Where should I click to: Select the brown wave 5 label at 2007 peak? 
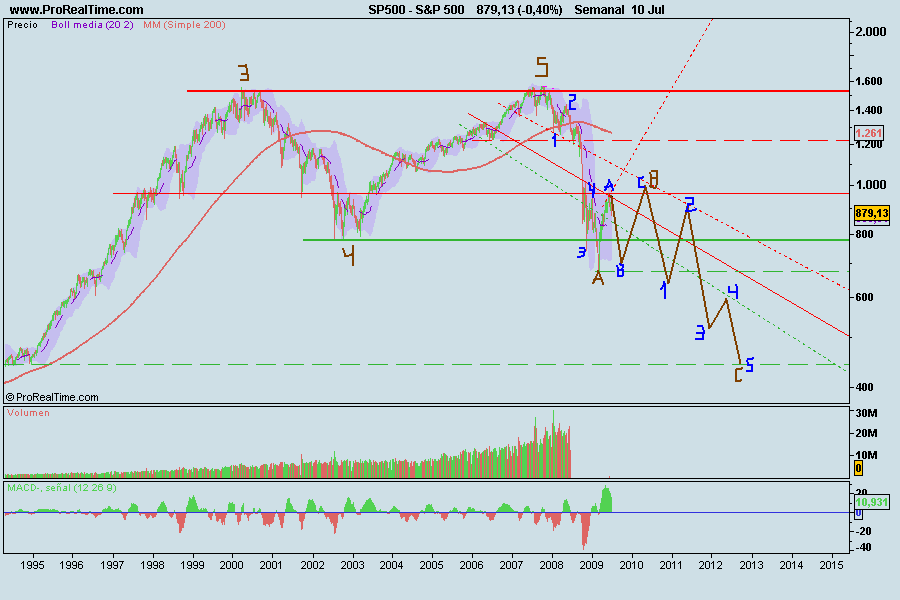click(x=542, y=67)
